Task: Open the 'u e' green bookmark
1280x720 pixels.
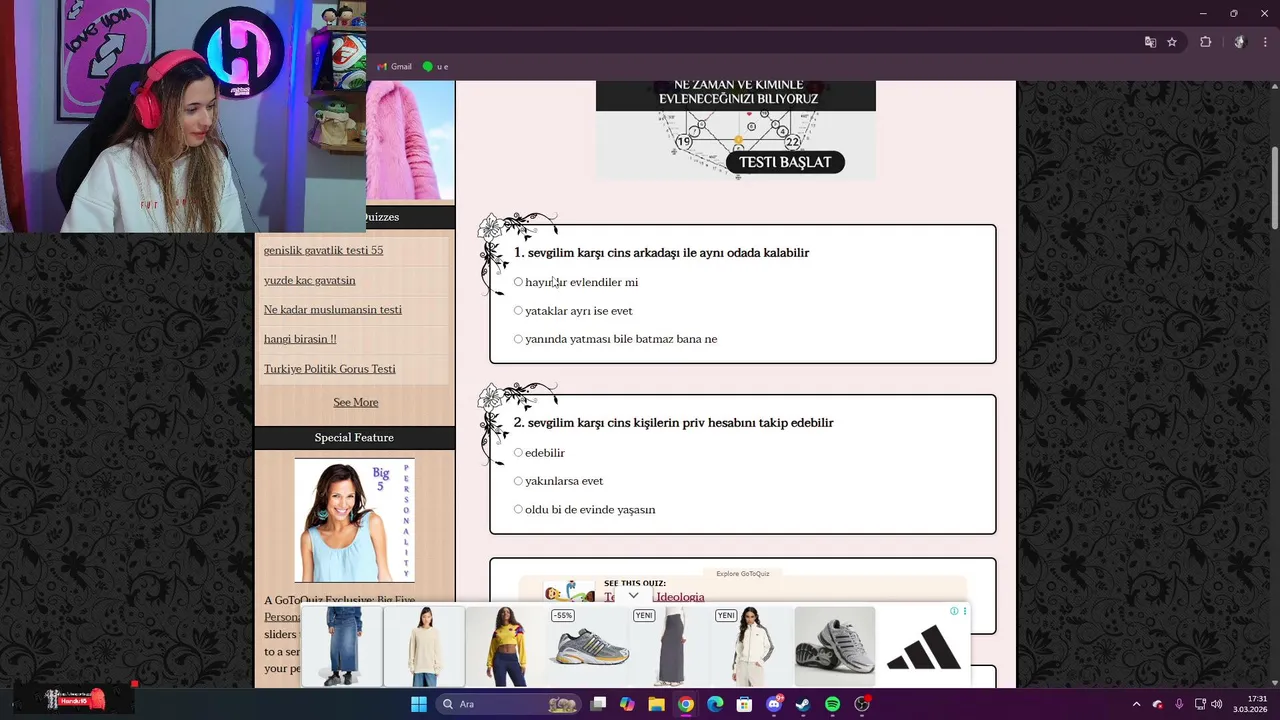Action: pos(435,67)
